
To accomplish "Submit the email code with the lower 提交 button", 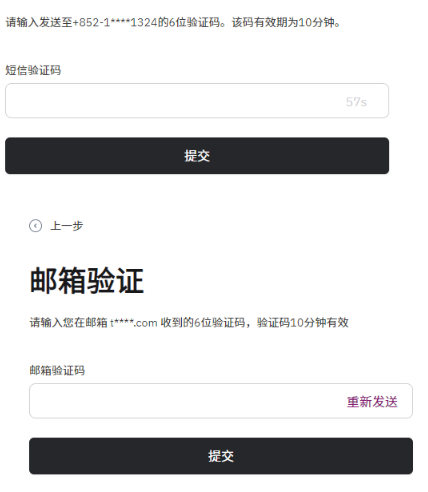I will coord(221,456).
